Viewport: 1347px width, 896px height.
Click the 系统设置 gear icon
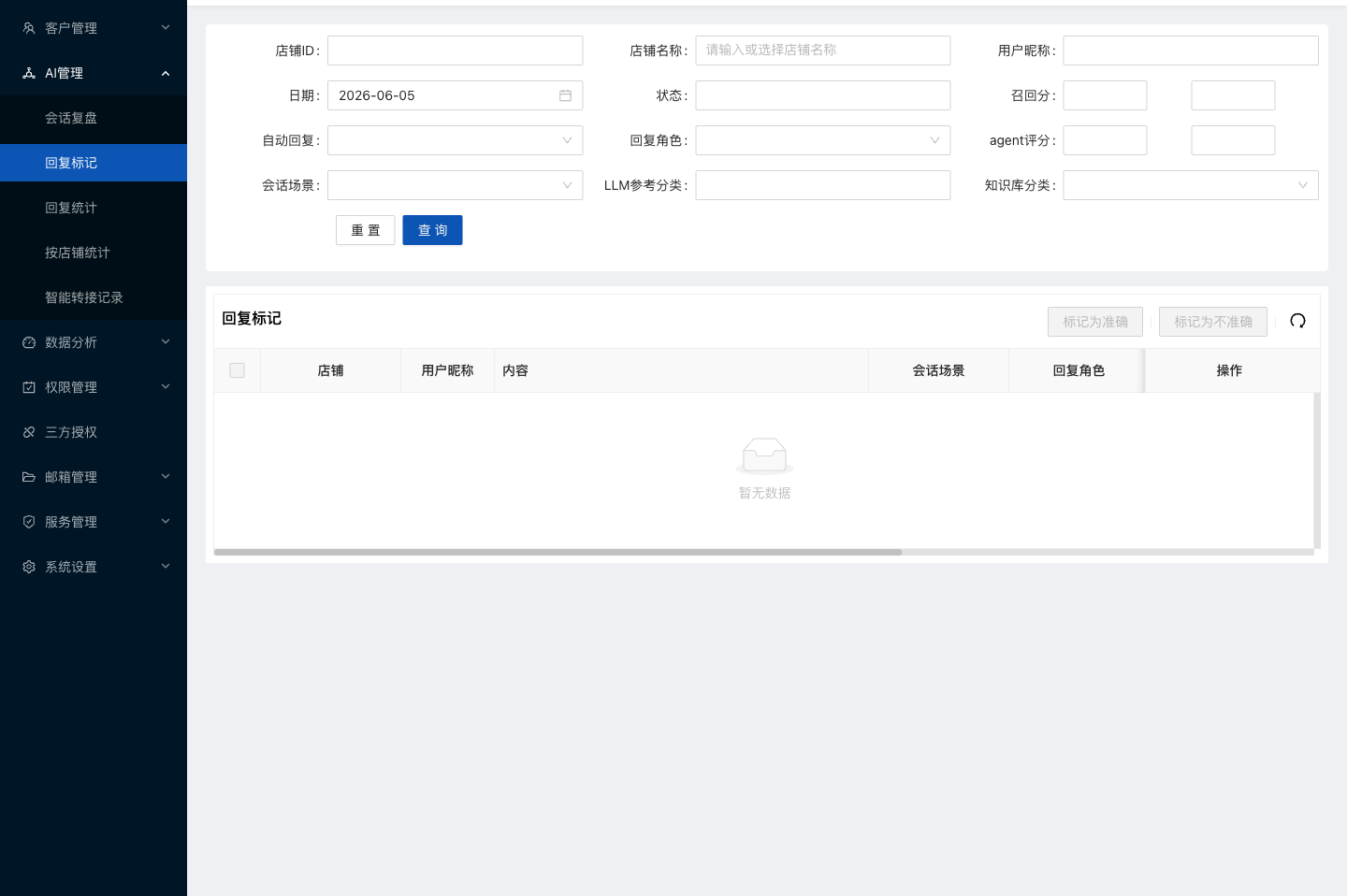pyautogui.click(x=29, y=567)
